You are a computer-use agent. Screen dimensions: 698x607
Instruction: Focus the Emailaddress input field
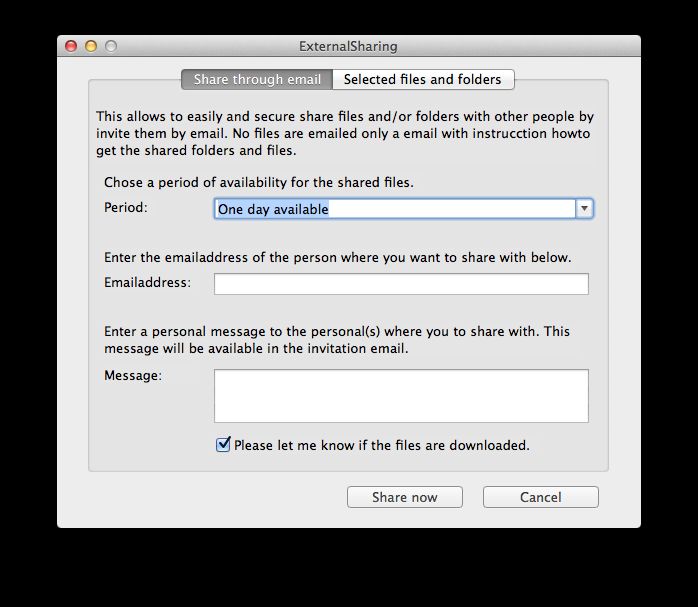[401, 284]
